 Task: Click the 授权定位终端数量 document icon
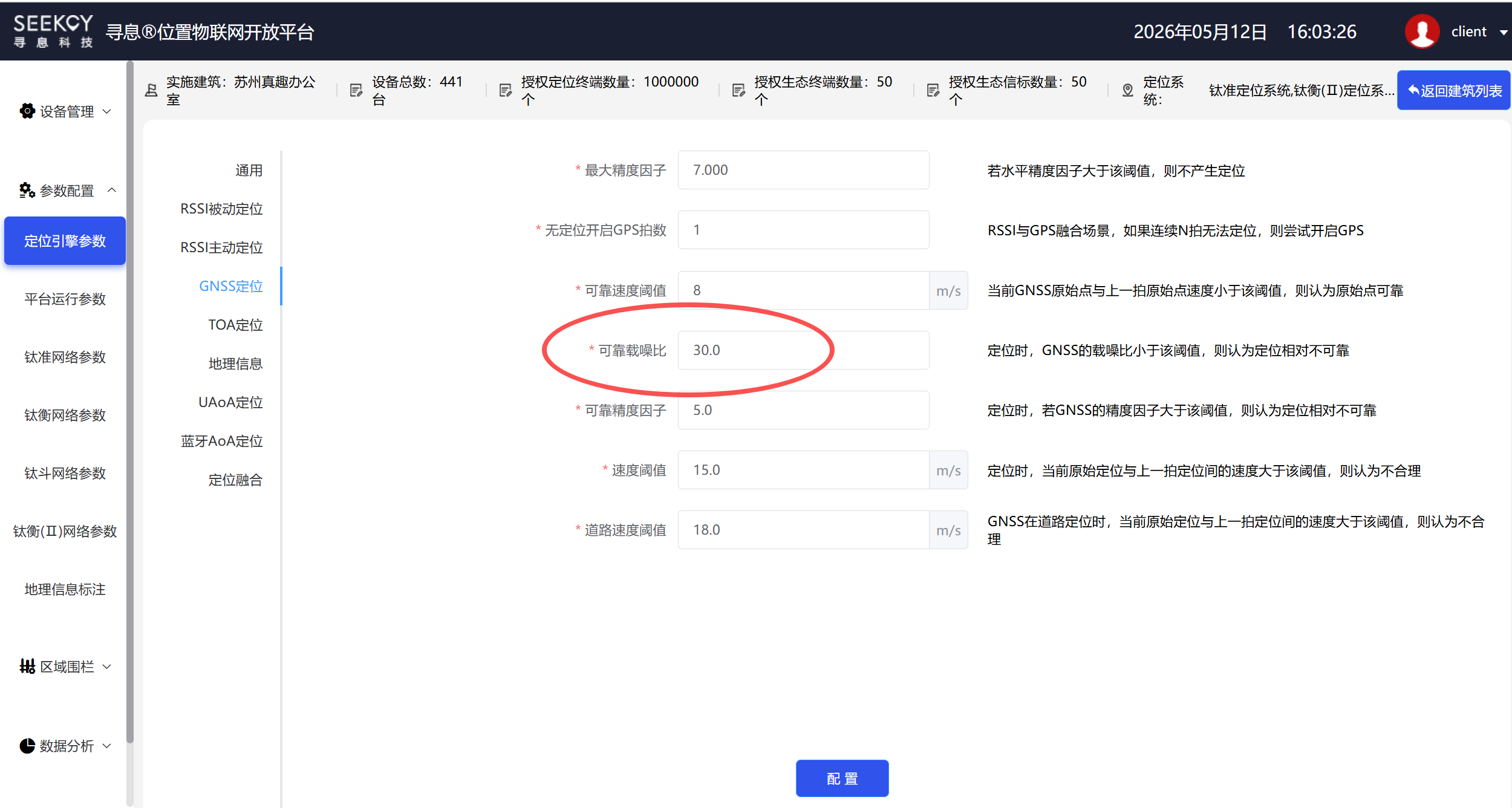pyautogui.click(x=506, y=90)
